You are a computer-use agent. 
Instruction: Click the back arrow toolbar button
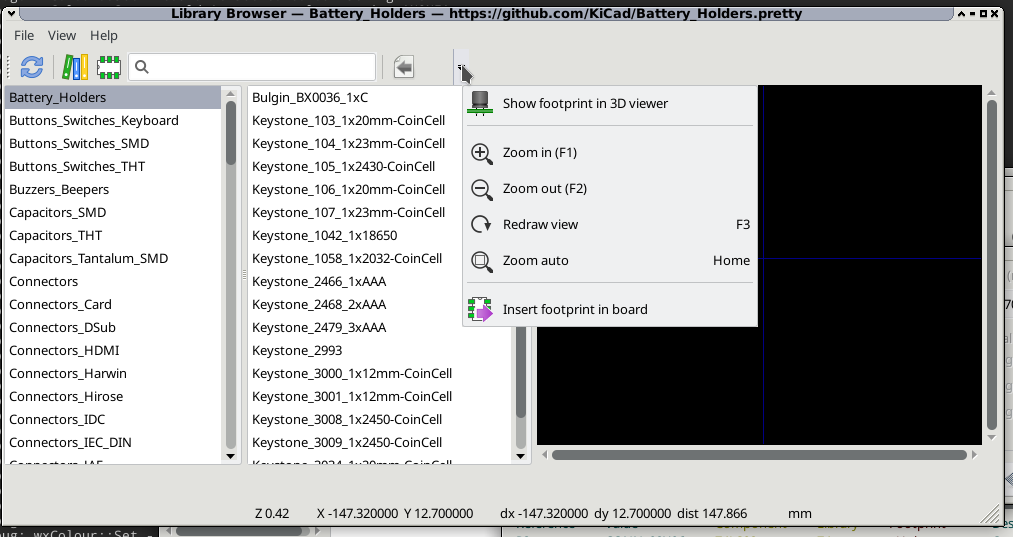[x=403, y=67]
